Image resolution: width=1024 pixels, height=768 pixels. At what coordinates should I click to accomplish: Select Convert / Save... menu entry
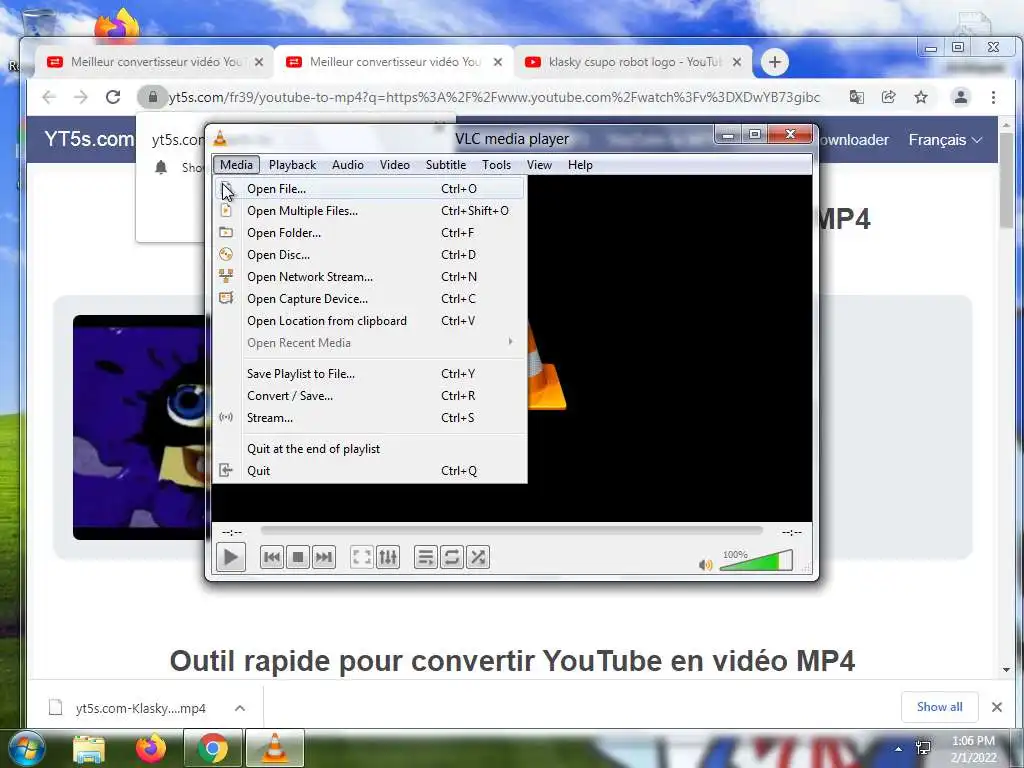(x=369, y=396)
